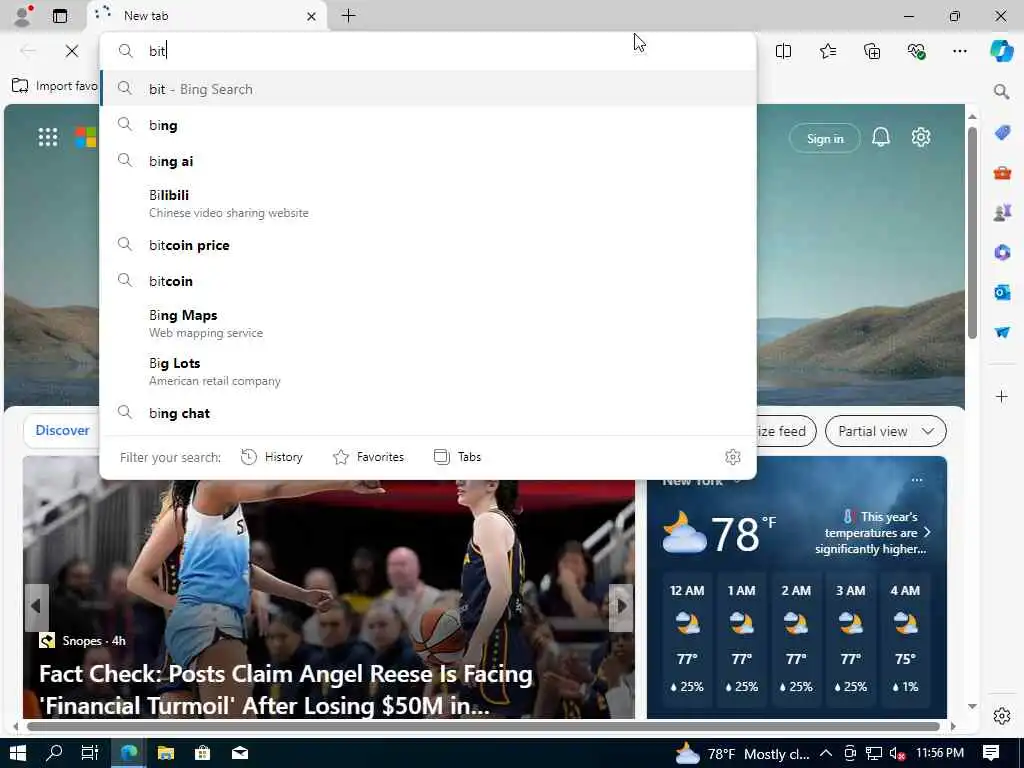The image size is (1024, 768).
Task: Open weather card more options ellipsis
Action: coord(917,480)
